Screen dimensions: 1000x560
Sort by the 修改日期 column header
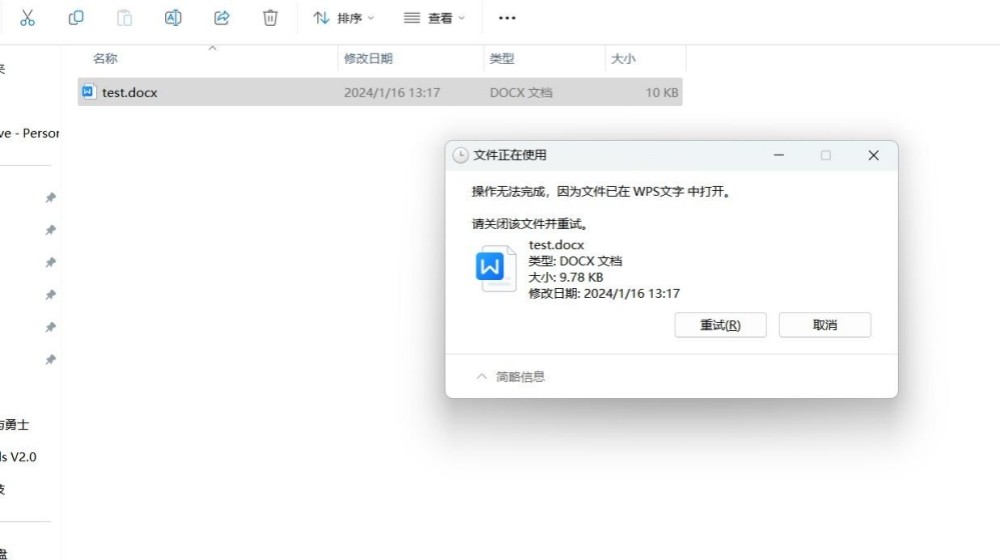click(368, 59)
